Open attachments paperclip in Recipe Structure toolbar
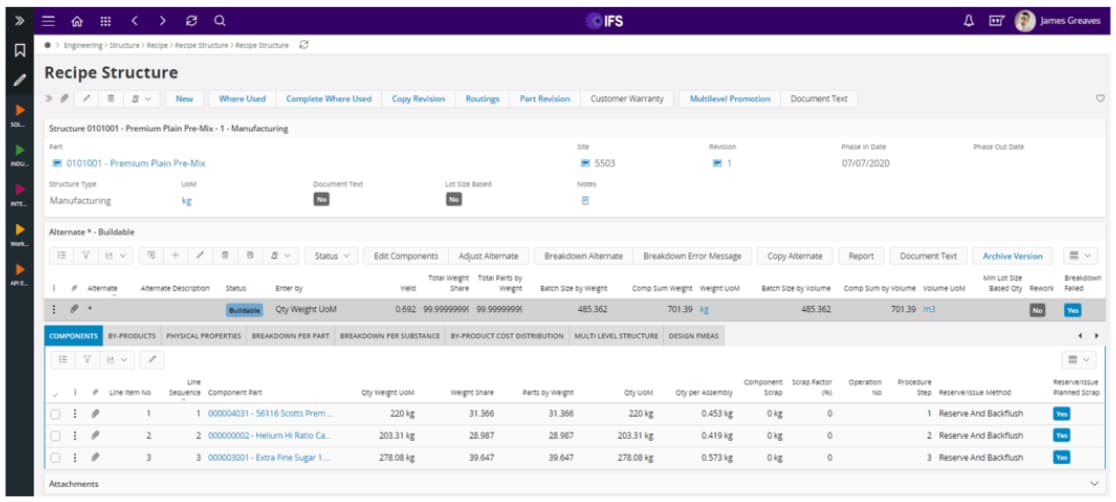The width and height of the screenshot is (1116, 502). click(65, 99)
